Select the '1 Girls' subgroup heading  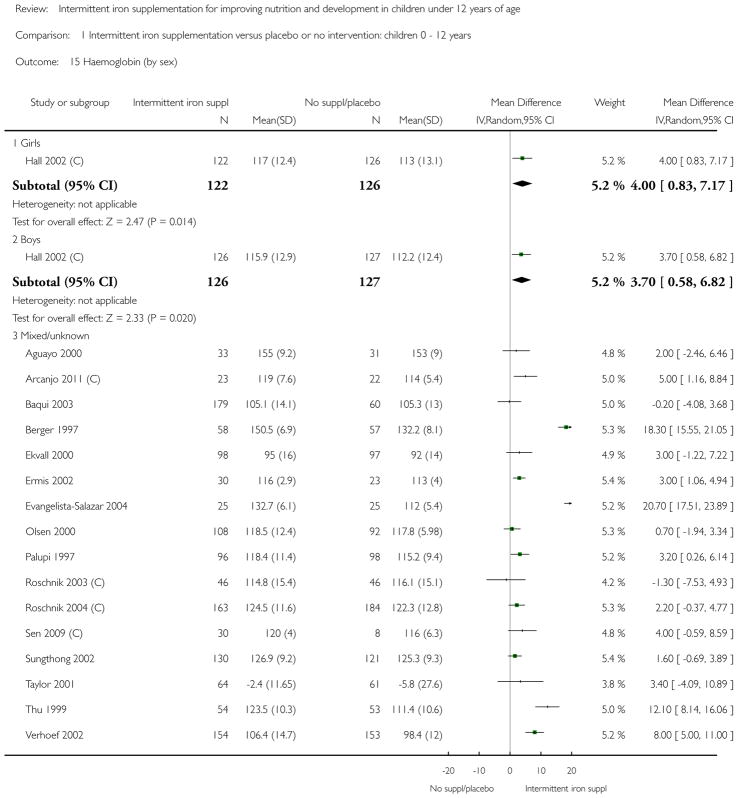coord(26,143)
